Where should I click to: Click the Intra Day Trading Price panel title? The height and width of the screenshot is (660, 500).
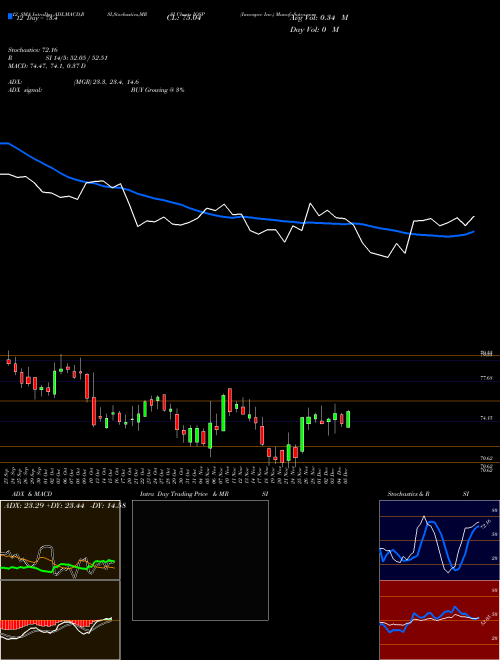[204, 494]
